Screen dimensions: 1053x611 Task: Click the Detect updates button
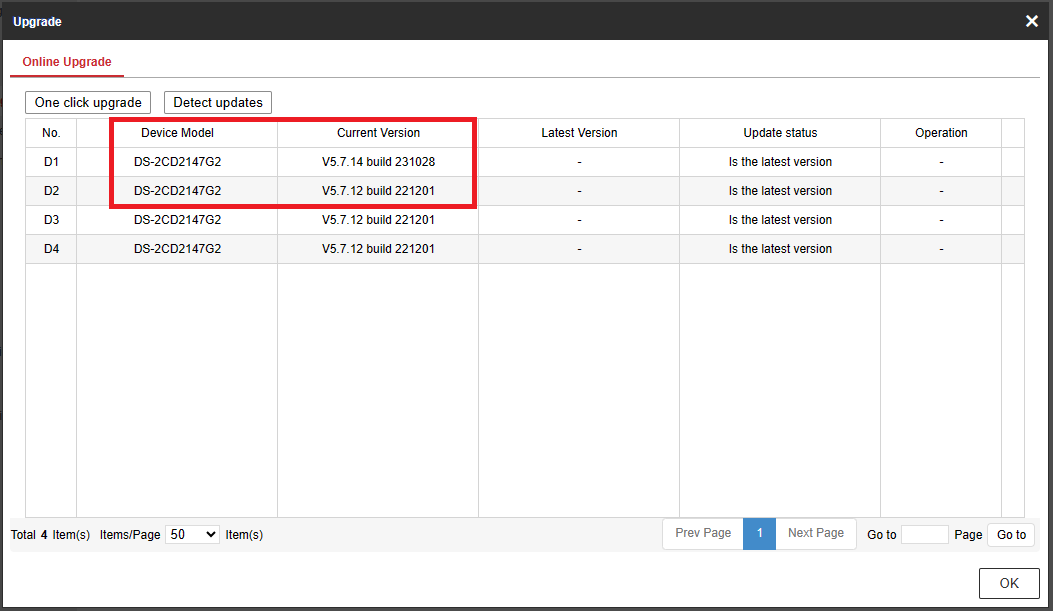218,102
